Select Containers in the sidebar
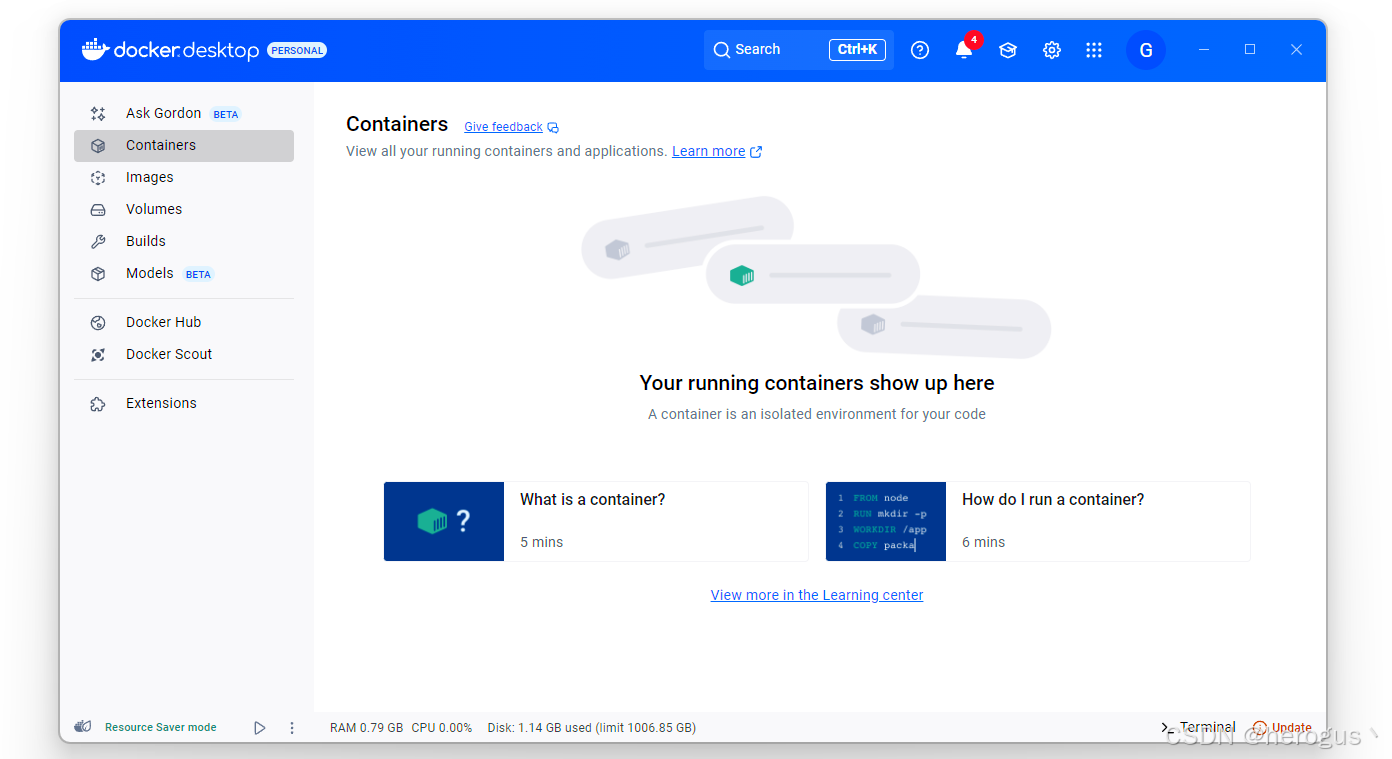Screen dimensions: 1392x759 click(x=184, y=145)
